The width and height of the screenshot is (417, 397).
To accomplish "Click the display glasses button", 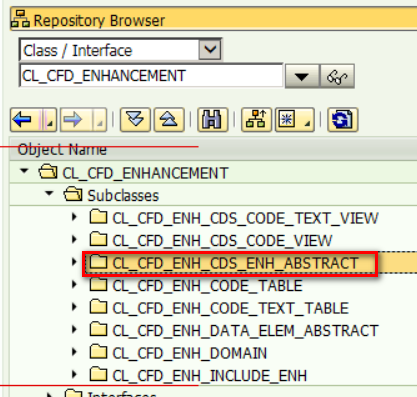I will point(337,77).
